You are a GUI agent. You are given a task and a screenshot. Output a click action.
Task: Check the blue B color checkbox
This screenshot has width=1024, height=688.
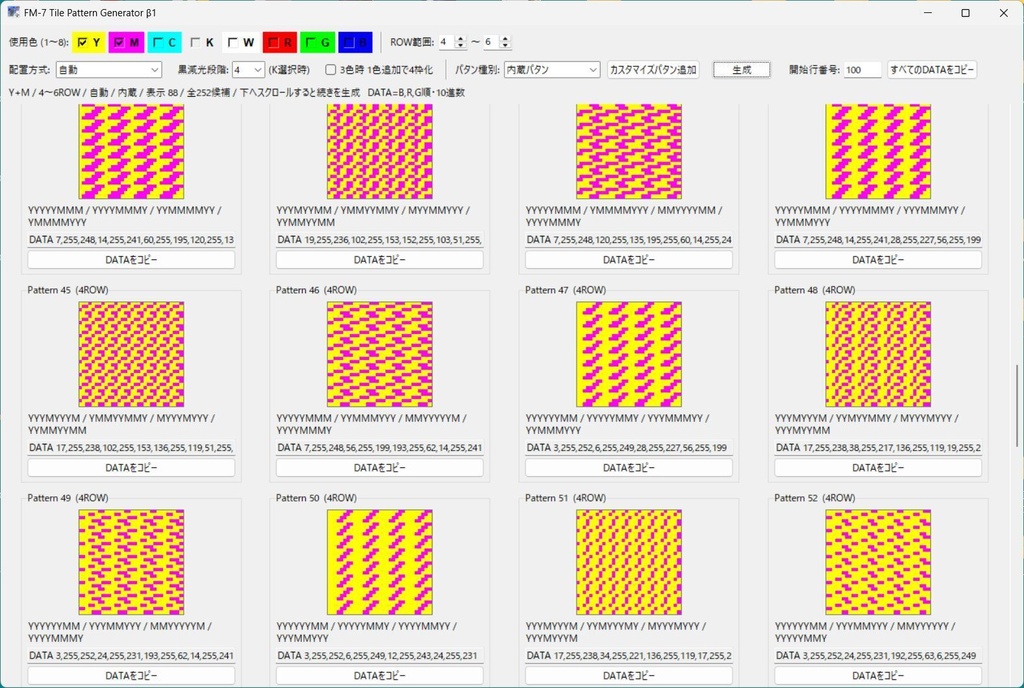coord(348,42)
